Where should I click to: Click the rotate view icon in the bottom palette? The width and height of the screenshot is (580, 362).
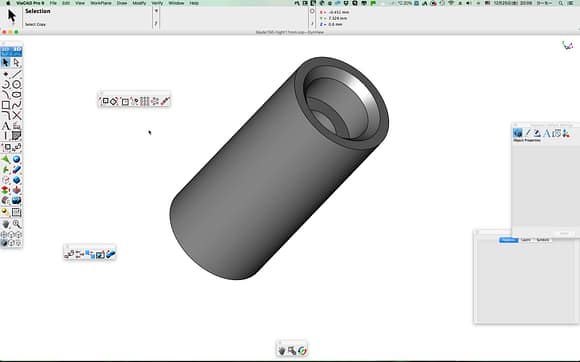coord(302,350)
